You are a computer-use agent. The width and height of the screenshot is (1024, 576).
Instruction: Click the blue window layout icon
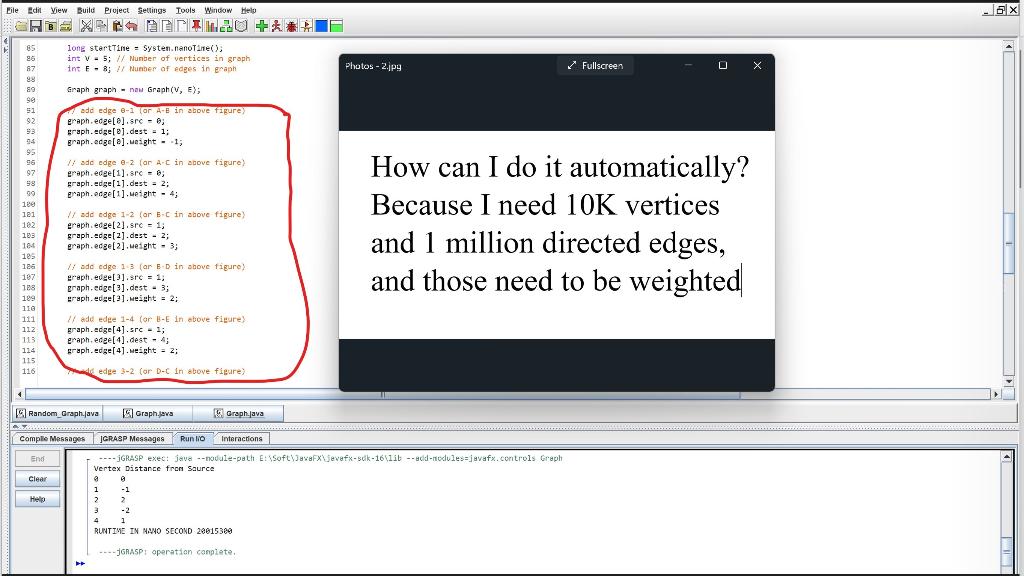click(321, 26)
